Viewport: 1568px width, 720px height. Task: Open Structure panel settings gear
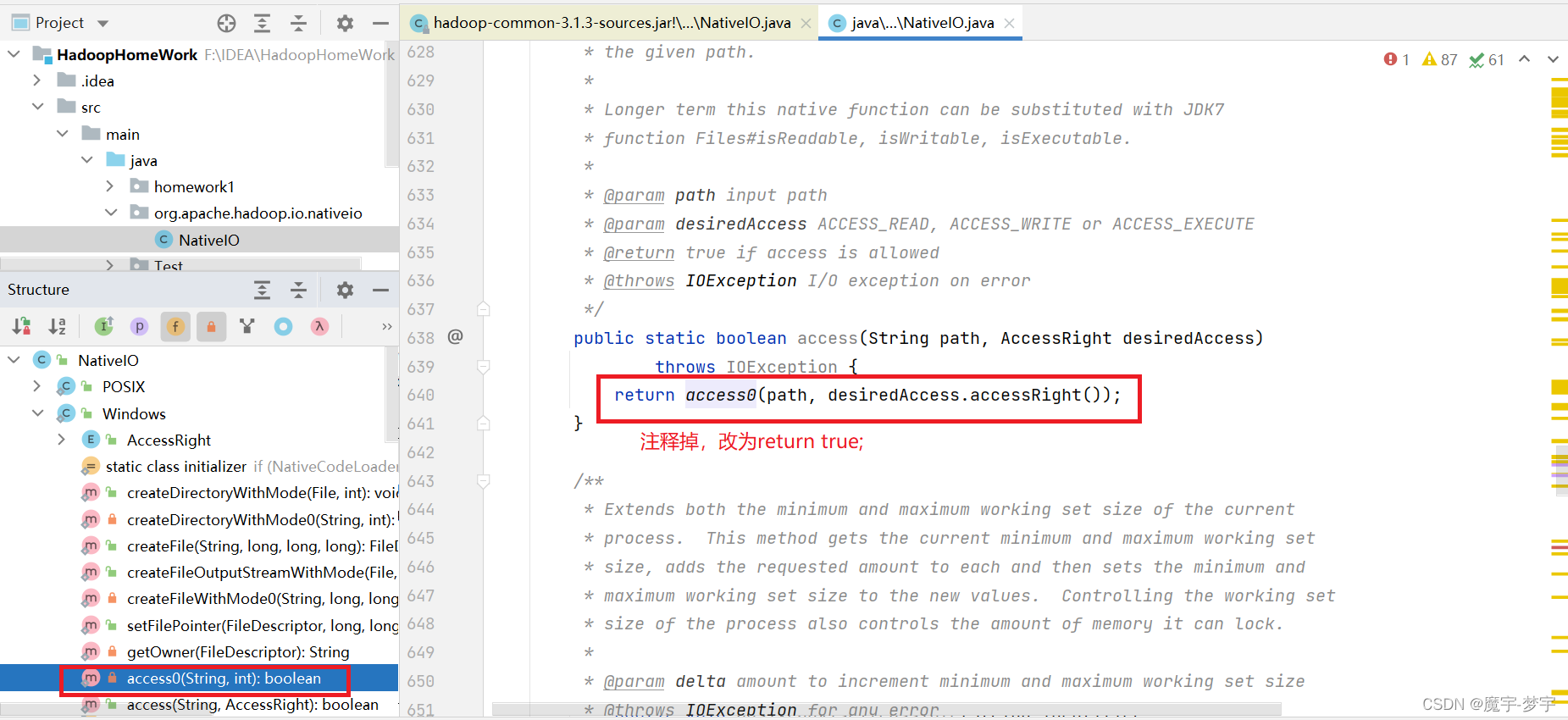tap(345, 290)
